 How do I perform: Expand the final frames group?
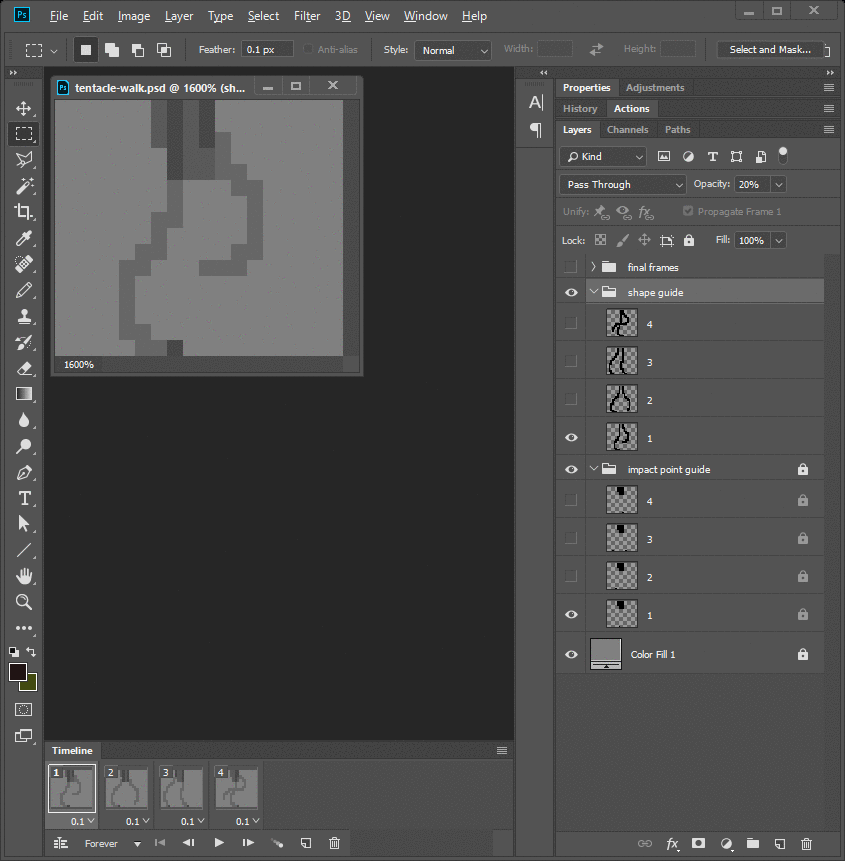coord(593,267)
